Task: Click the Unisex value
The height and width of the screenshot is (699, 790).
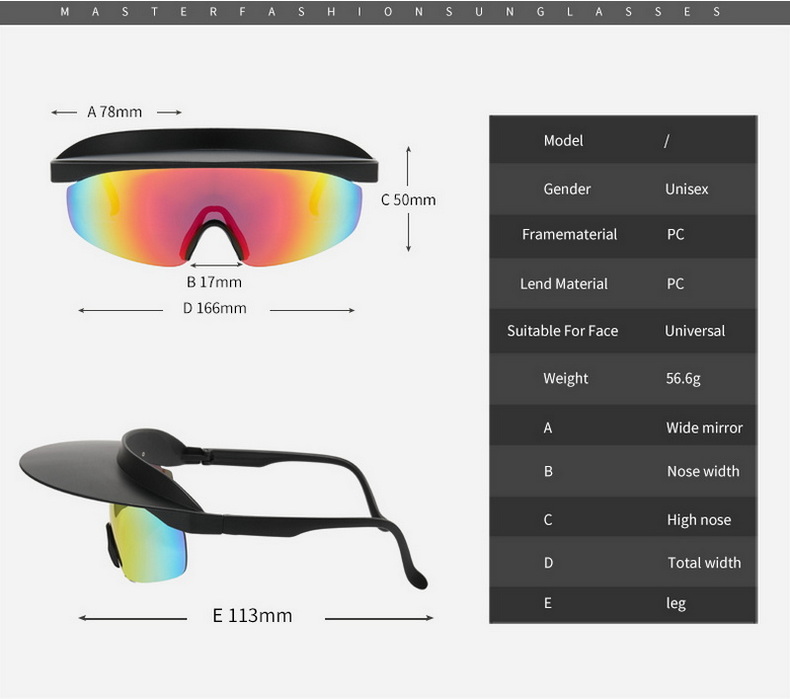Action: coord(686,189)
